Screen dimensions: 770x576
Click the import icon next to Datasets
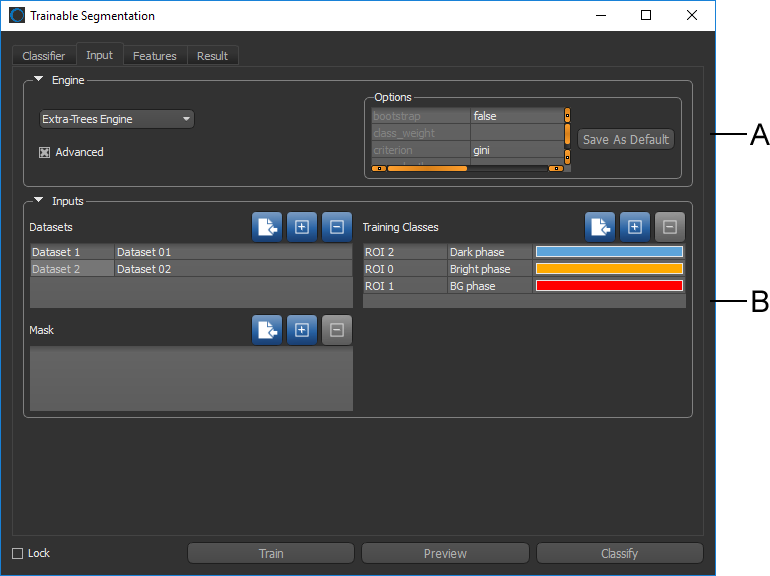point(268,227)
